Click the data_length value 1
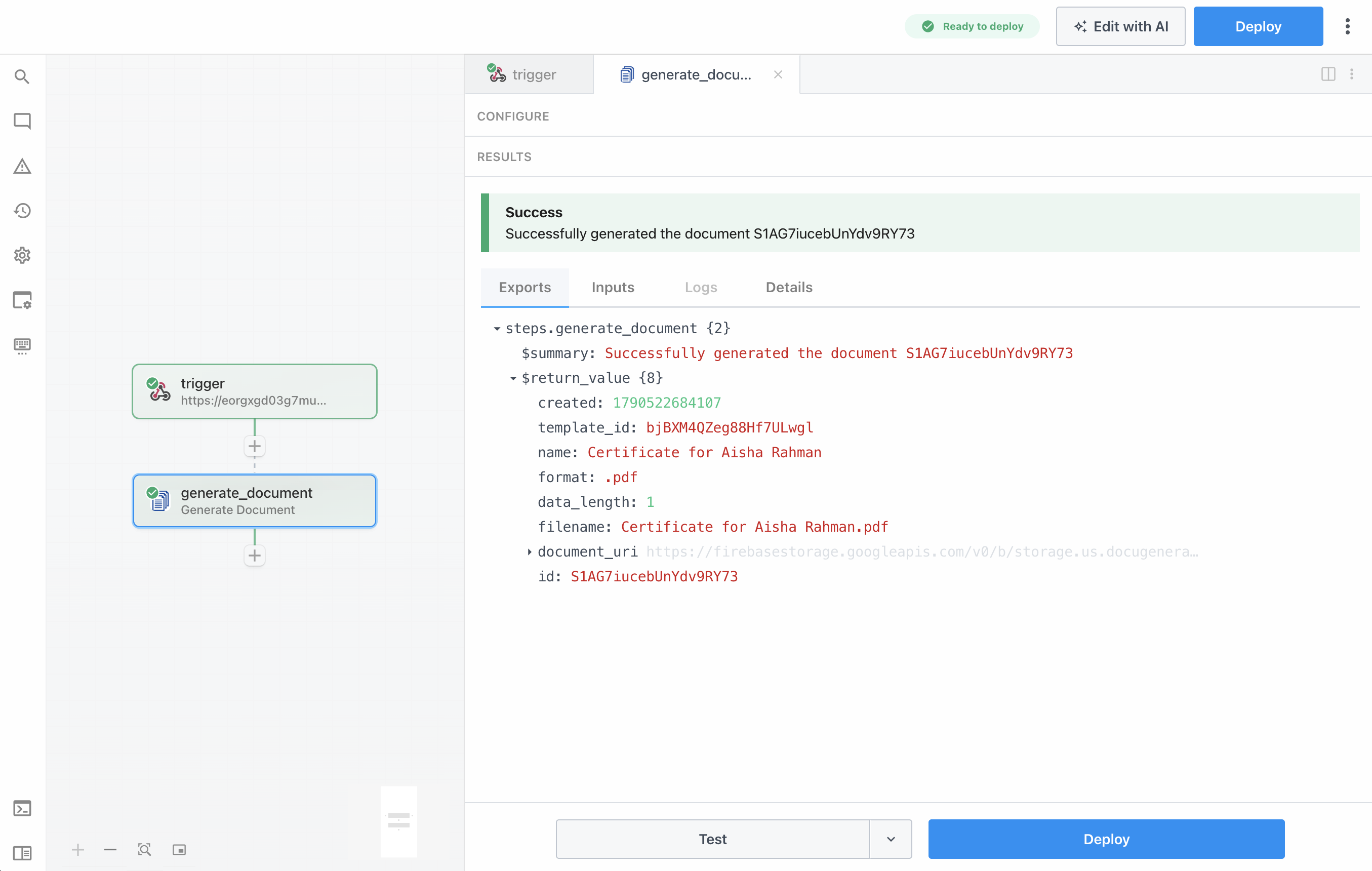The width and height of the screenshot is (1372, 871). 650,502
